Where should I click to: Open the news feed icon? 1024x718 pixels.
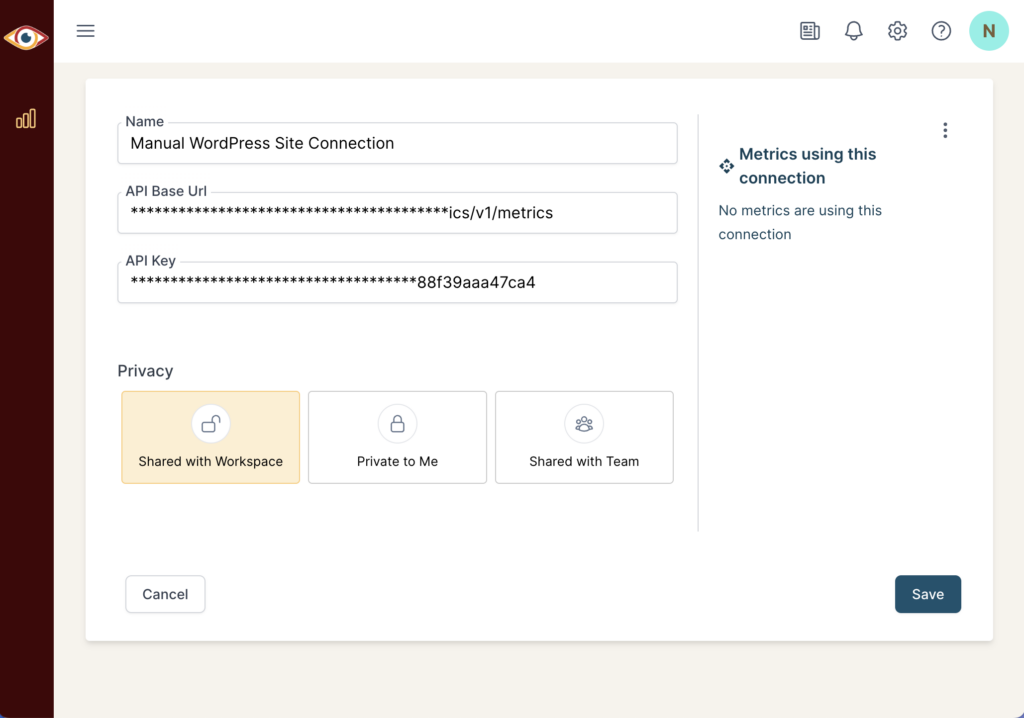click(809, 31)
